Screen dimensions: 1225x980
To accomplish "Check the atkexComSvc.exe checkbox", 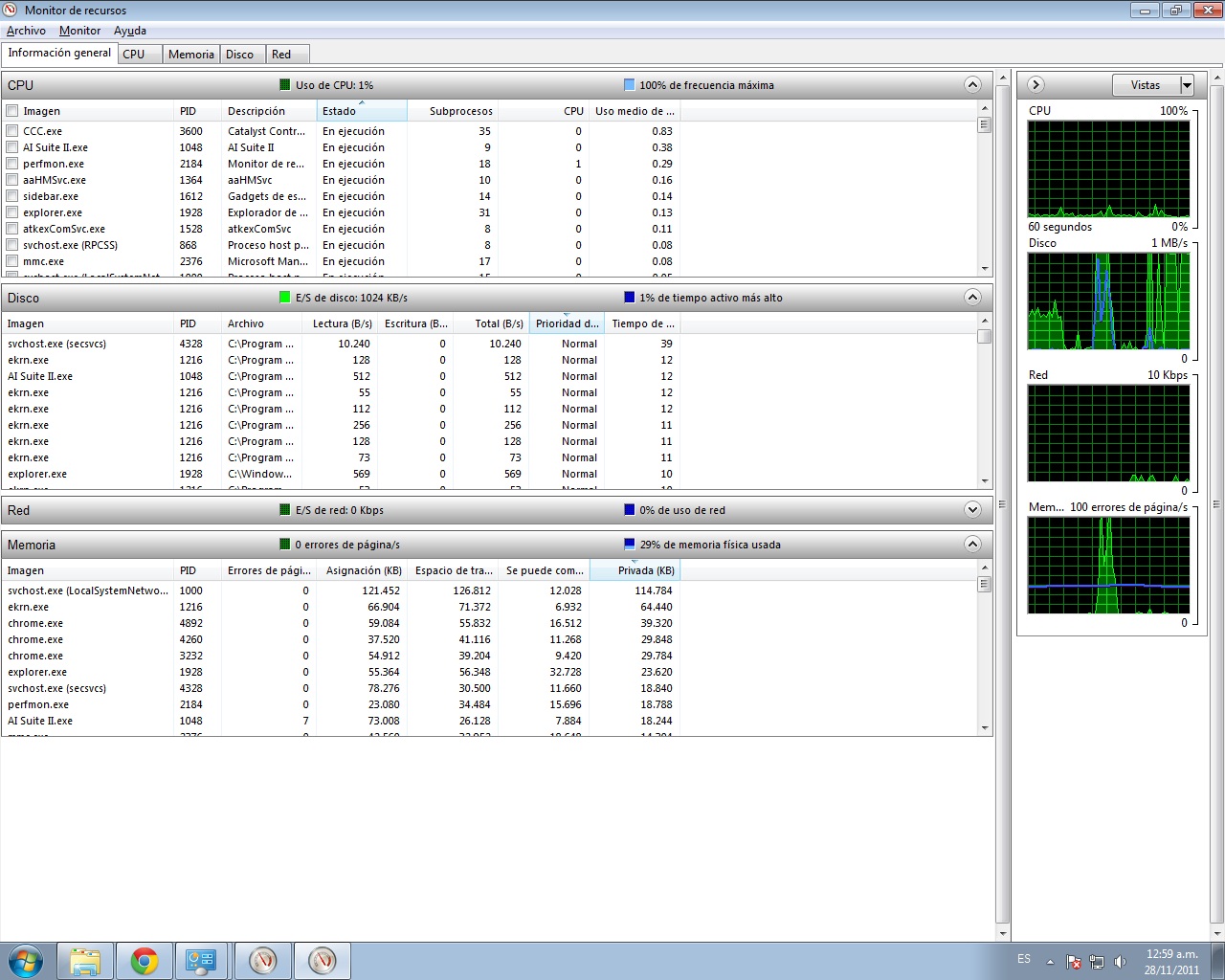I will click(12, 229).
